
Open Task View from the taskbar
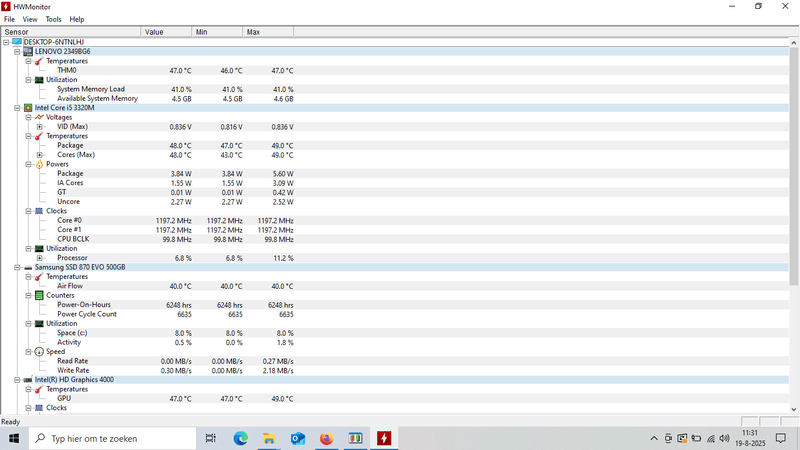(210, 438)
